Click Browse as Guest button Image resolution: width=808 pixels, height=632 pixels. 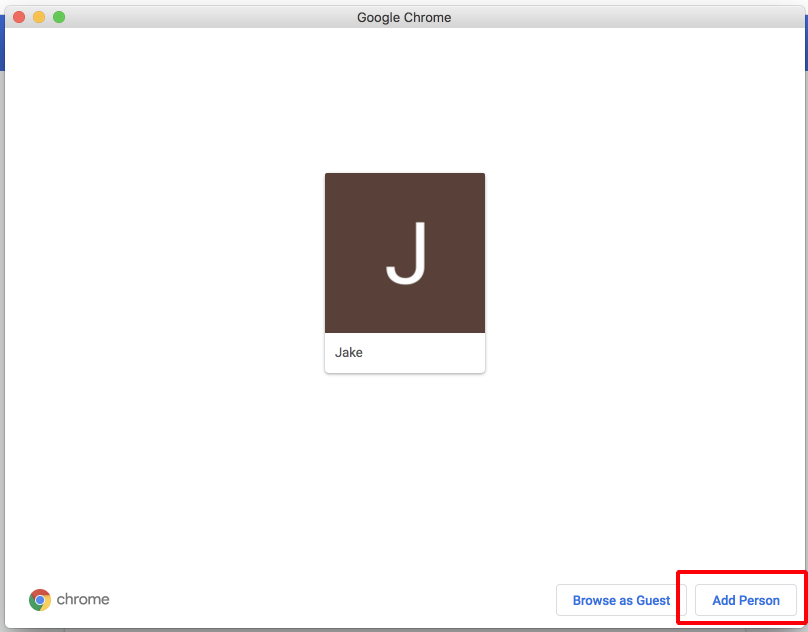621,600
